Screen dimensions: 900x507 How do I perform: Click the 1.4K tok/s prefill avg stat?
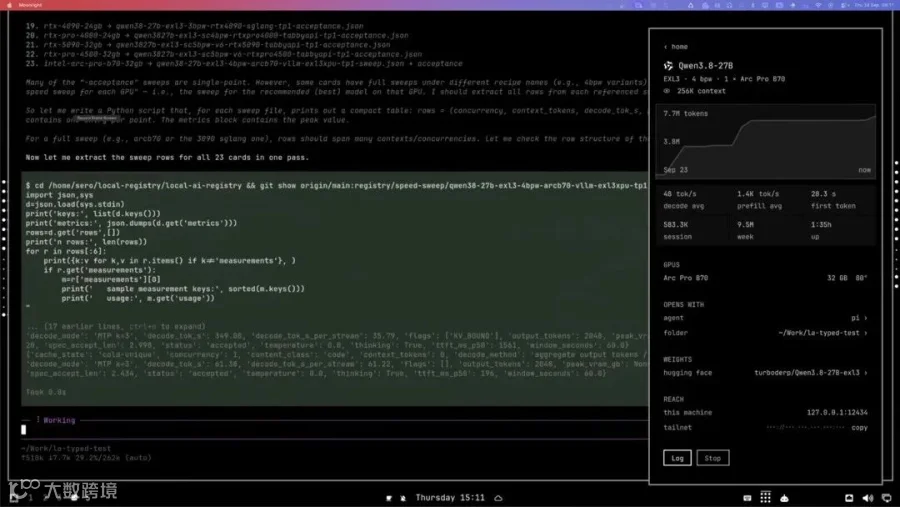[x=758, y=200]
